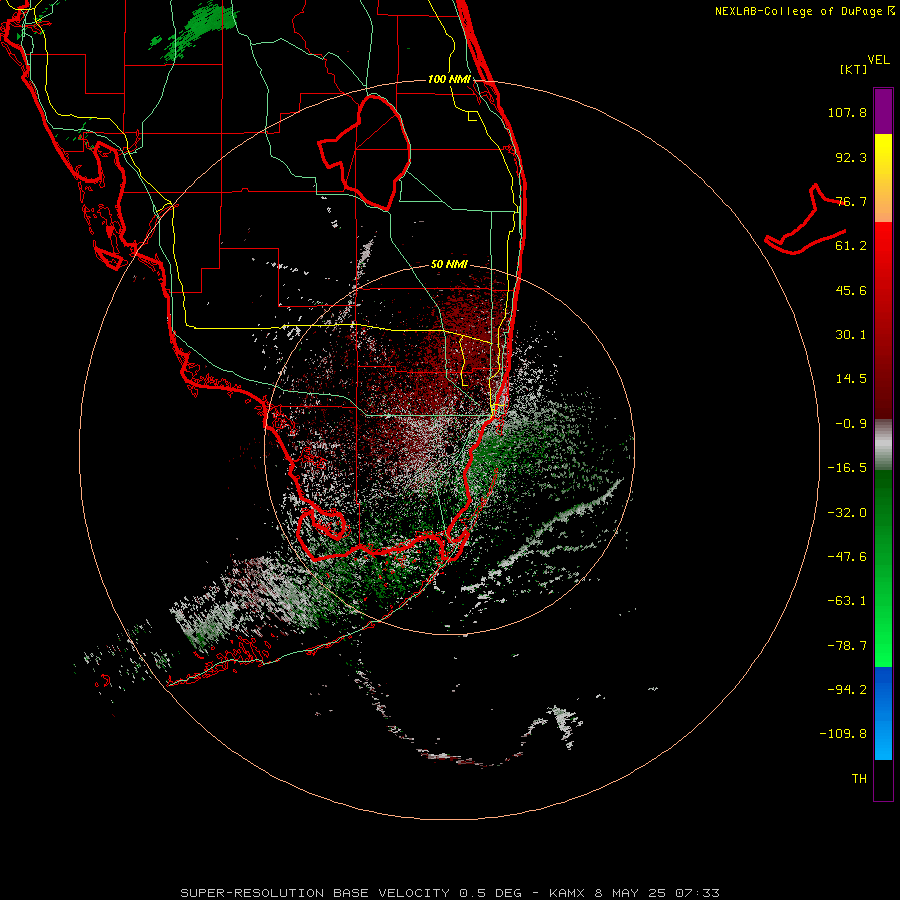Click the -32.0 legend value
This screenshot has height=900, width=900.
(847, 513)
